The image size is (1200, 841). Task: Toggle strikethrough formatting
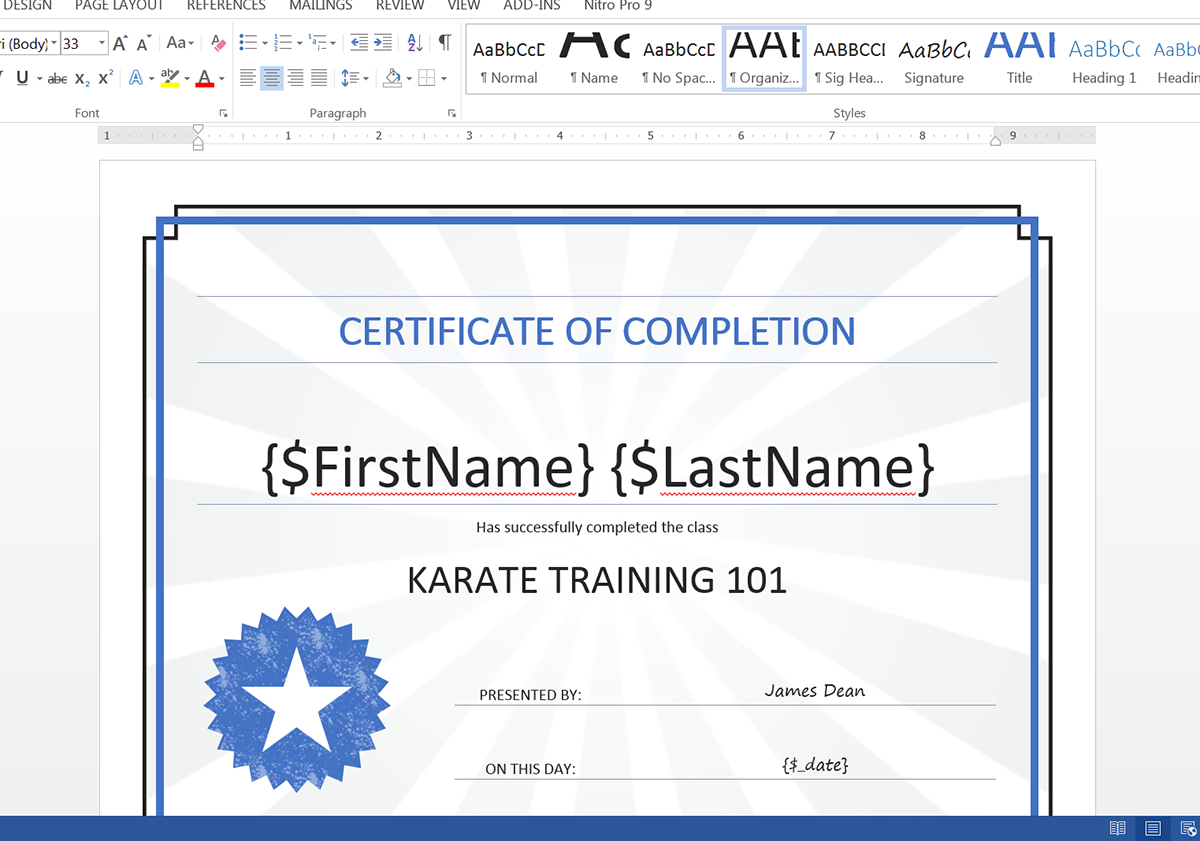[x=57, y=78]
